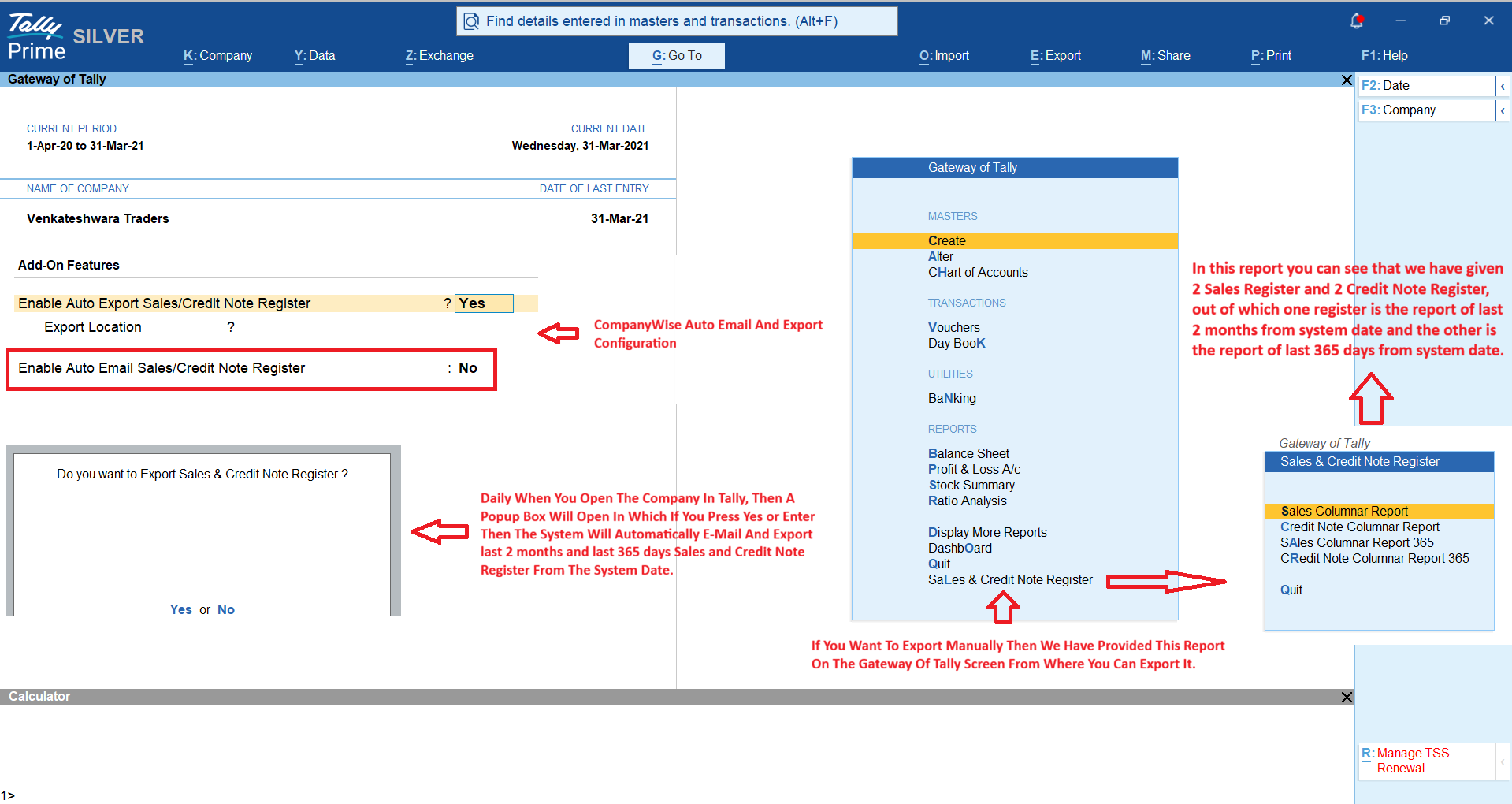Select Quit in Sales & Credit Note Register
This screenshot has width=1512, height=804.
tap(1291, 590)
